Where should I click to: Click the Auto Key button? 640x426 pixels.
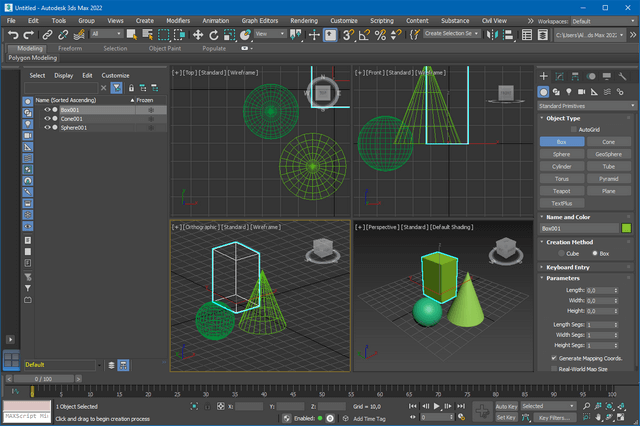(x=506, y=406)
